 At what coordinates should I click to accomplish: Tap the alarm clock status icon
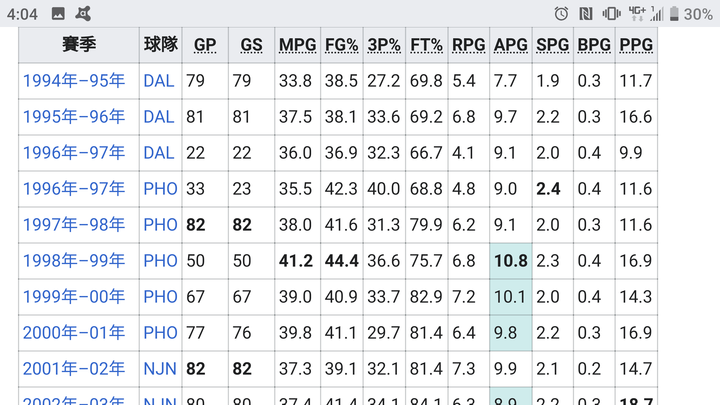[x=561, y=14]
